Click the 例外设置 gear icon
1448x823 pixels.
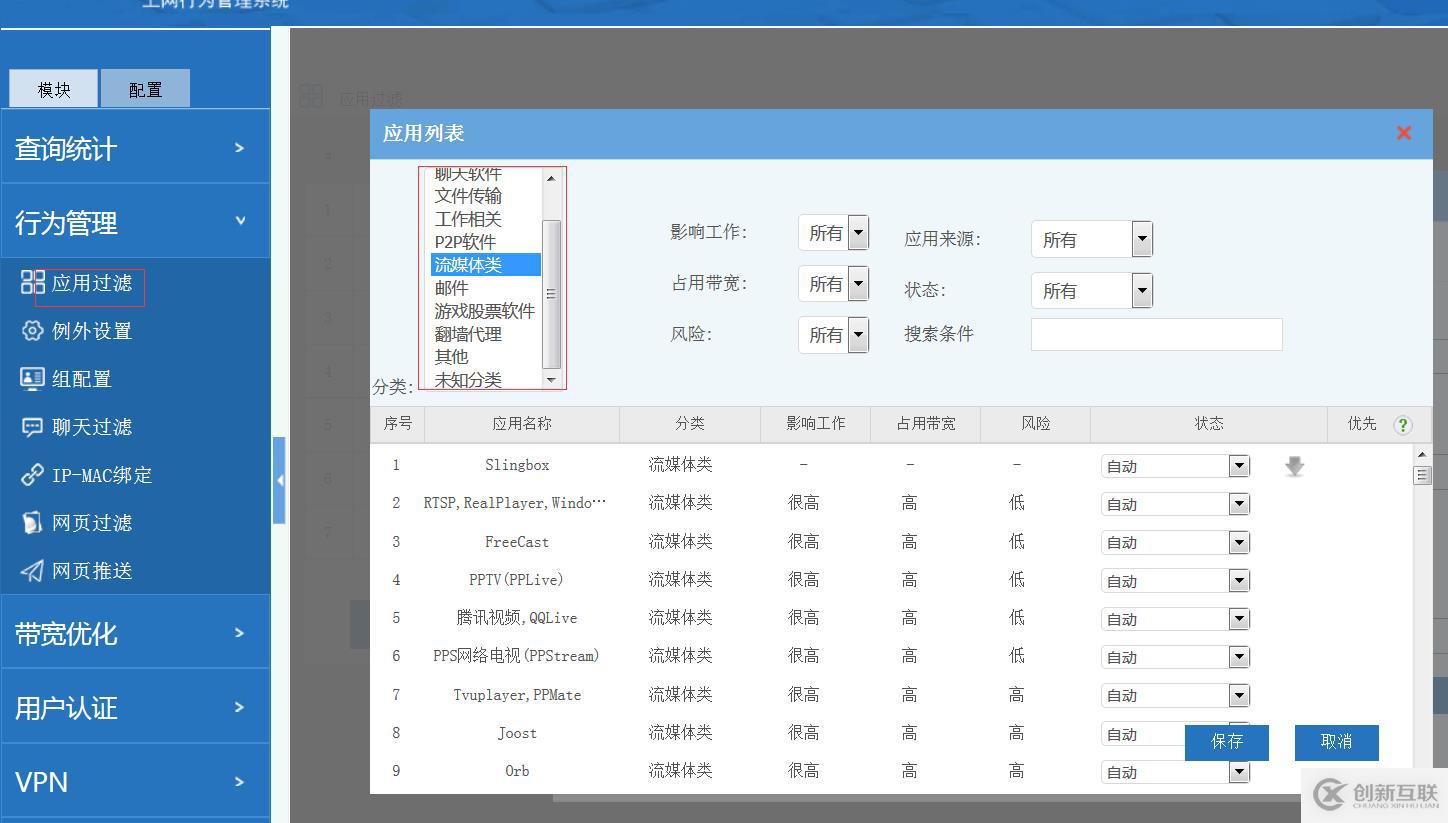(33, 330)
